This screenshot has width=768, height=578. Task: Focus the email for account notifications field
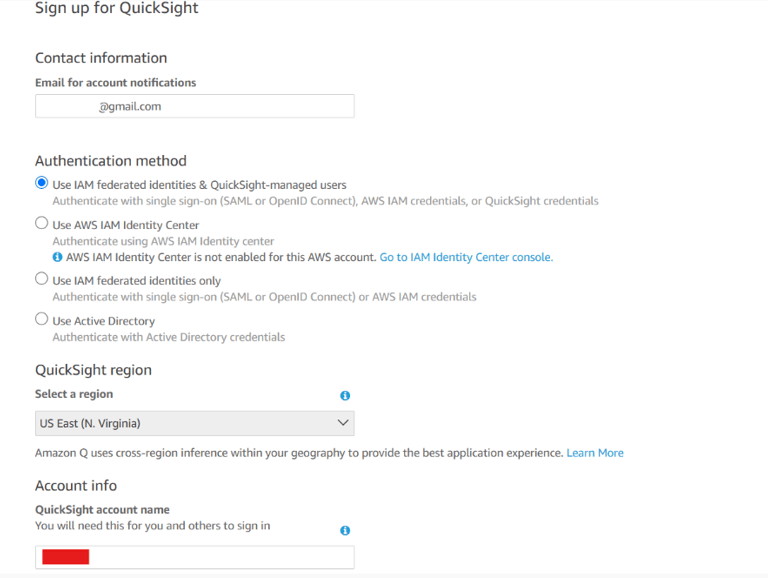(194, 106)
